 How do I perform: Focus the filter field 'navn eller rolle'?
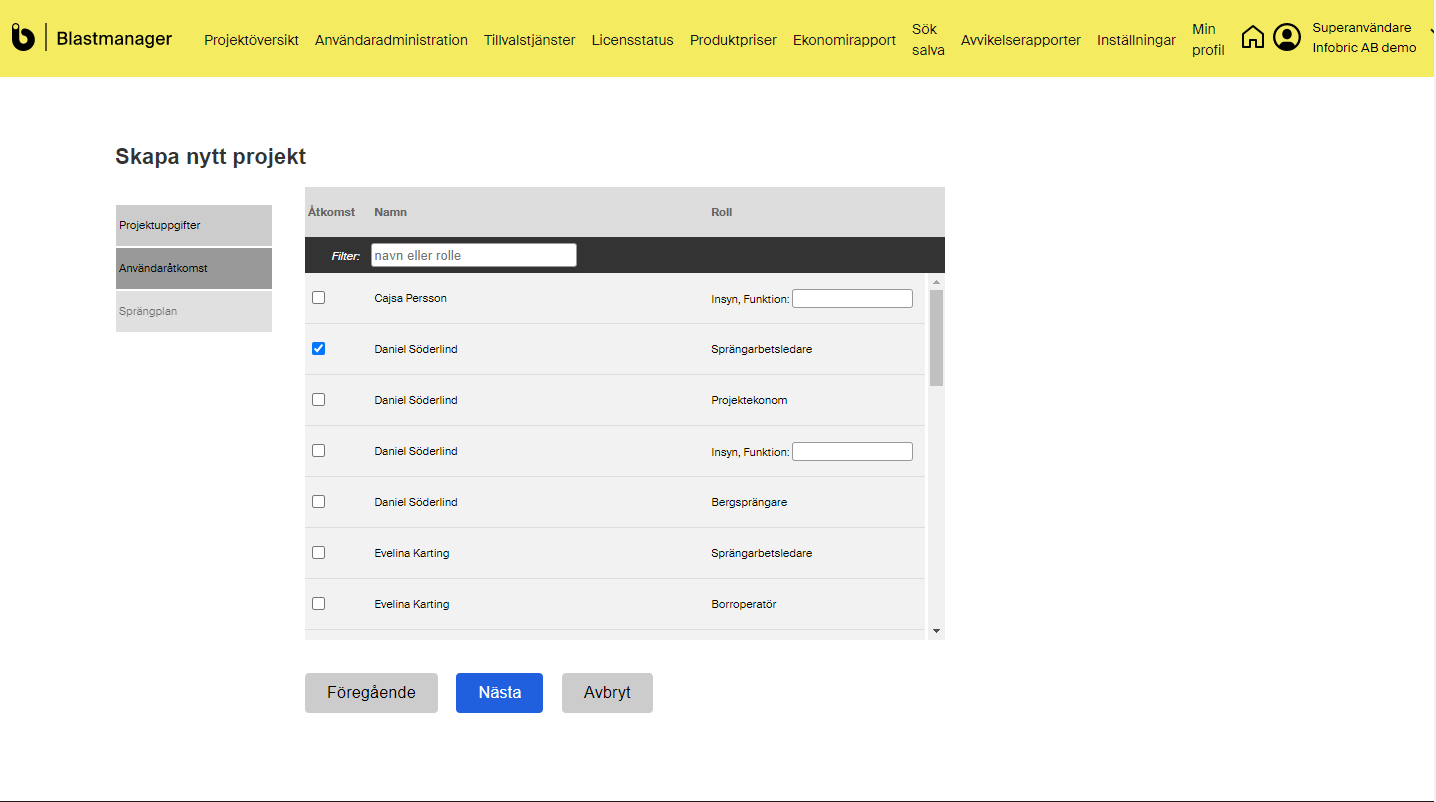point(474,255)
